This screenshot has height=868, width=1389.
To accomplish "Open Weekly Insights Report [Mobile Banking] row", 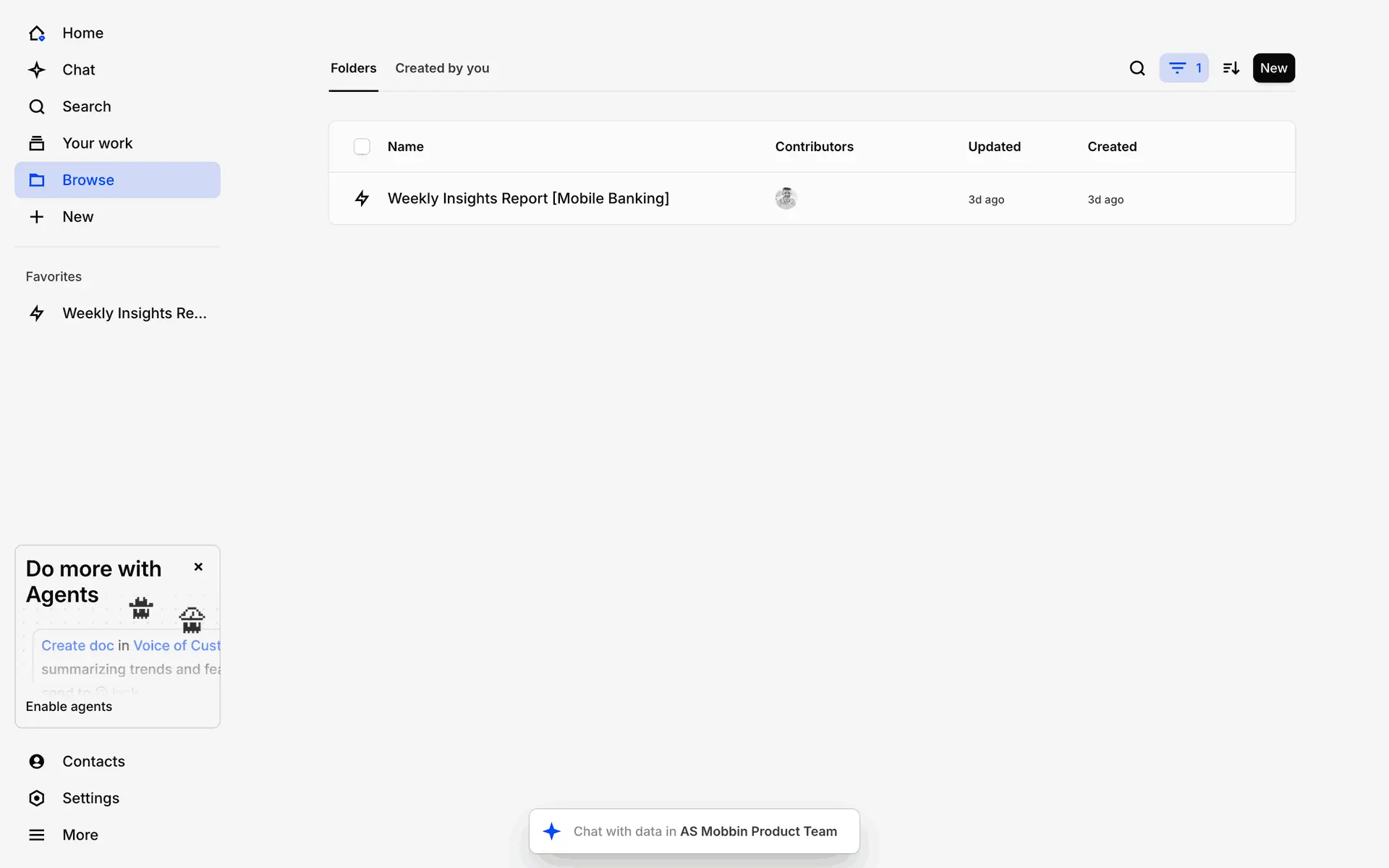I will click(528, 198).
